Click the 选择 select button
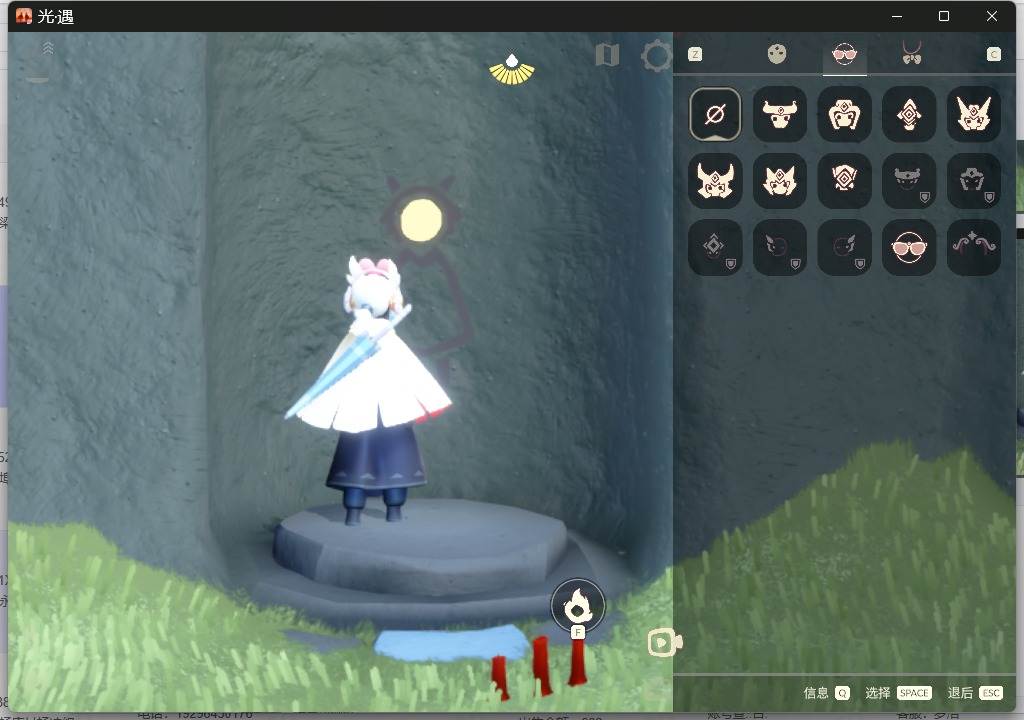This screenshot has height=720, width=1024. (898, 693)
